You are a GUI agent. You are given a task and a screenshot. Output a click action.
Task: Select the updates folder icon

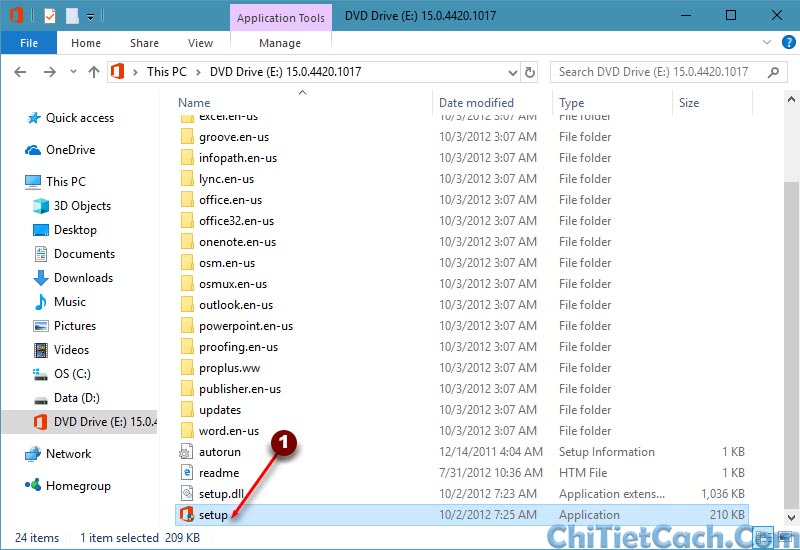click(187, 409)
